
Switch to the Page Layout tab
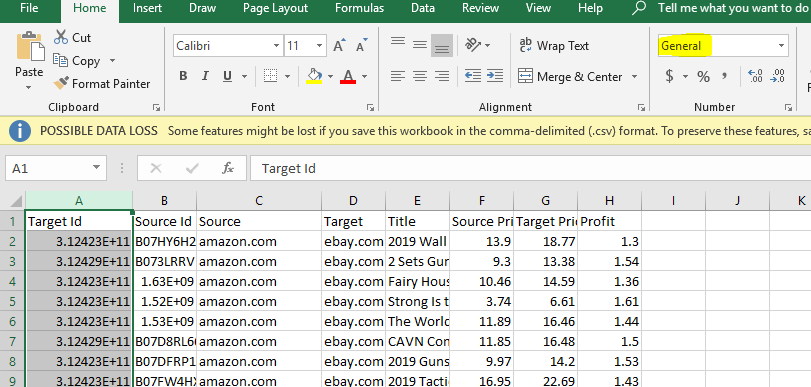tap(276, 8)
